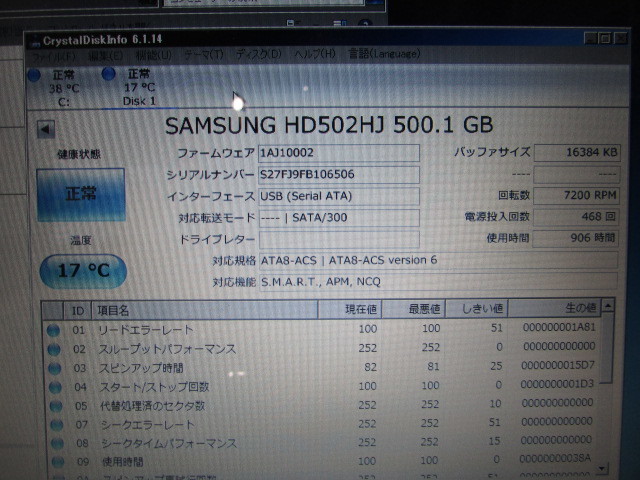Open the ファイル(F) menu
The width and height of the screenshot is (640, 480).
pyautogui.click(x=54, y=56)
